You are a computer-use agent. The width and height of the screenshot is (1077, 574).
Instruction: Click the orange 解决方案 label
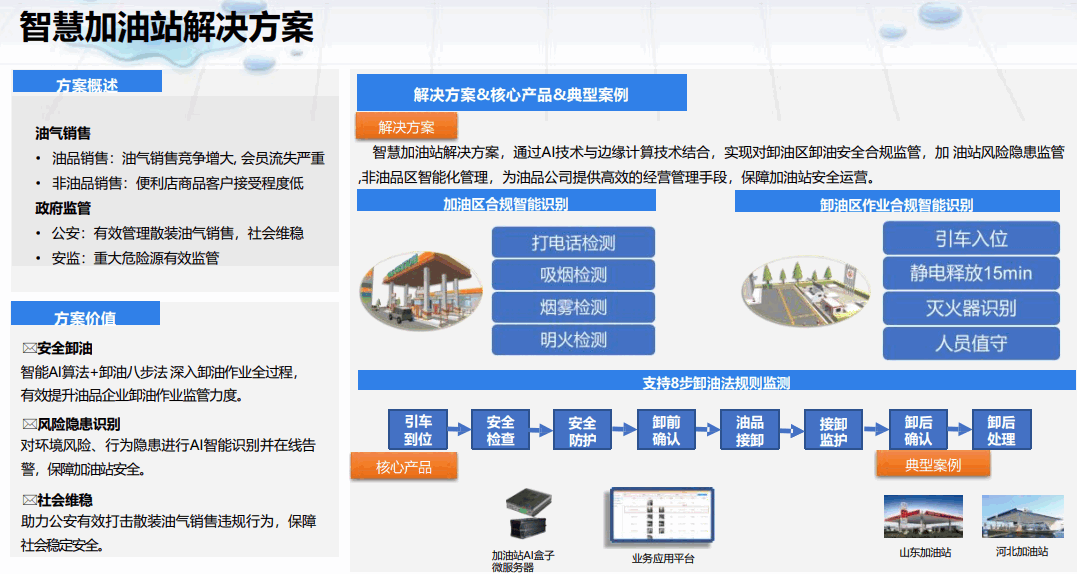(406, 127)
